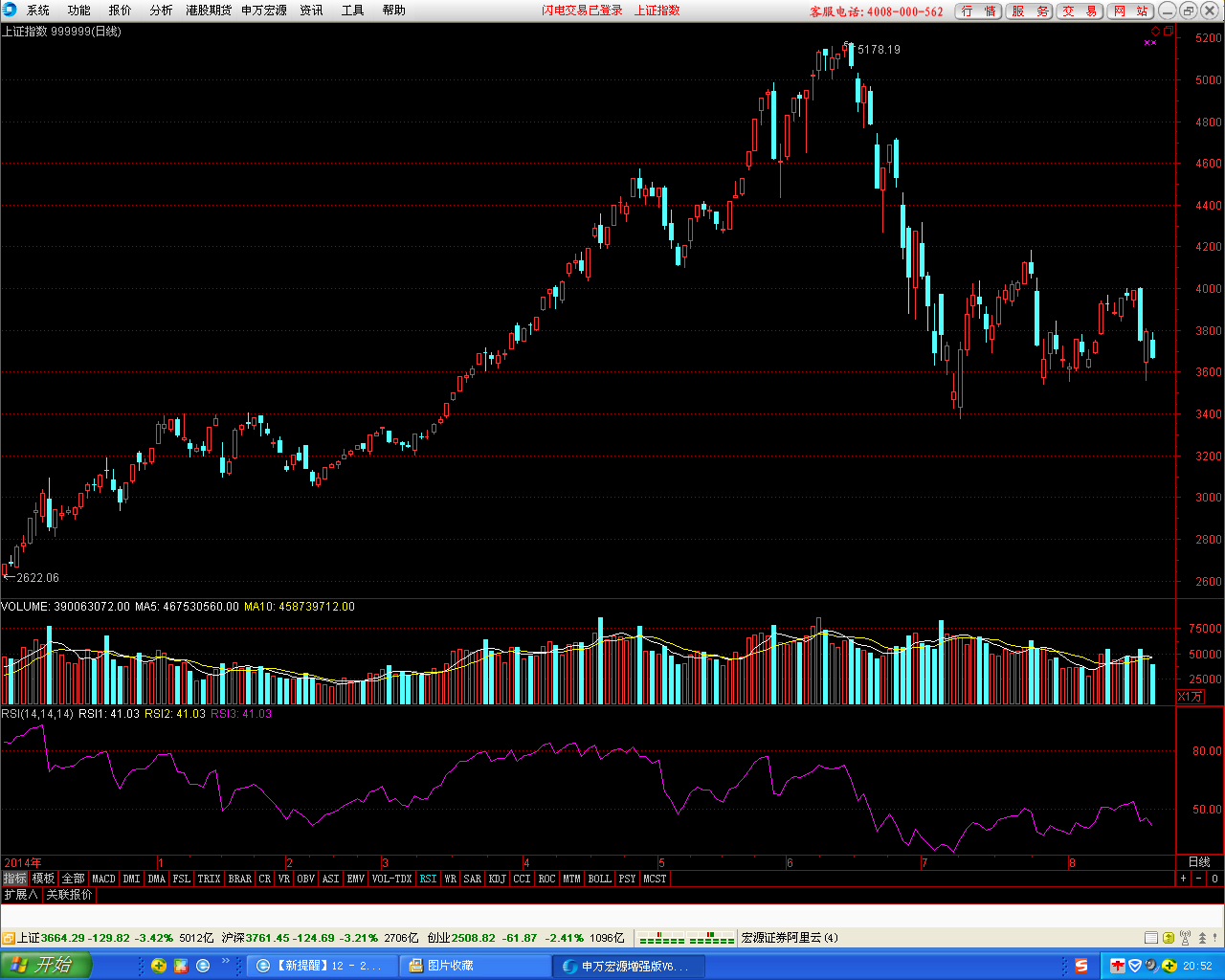Click the red overlapping-squares icon above the price axis
Screen dimensions: 1225x980
tap(1168, 32)
